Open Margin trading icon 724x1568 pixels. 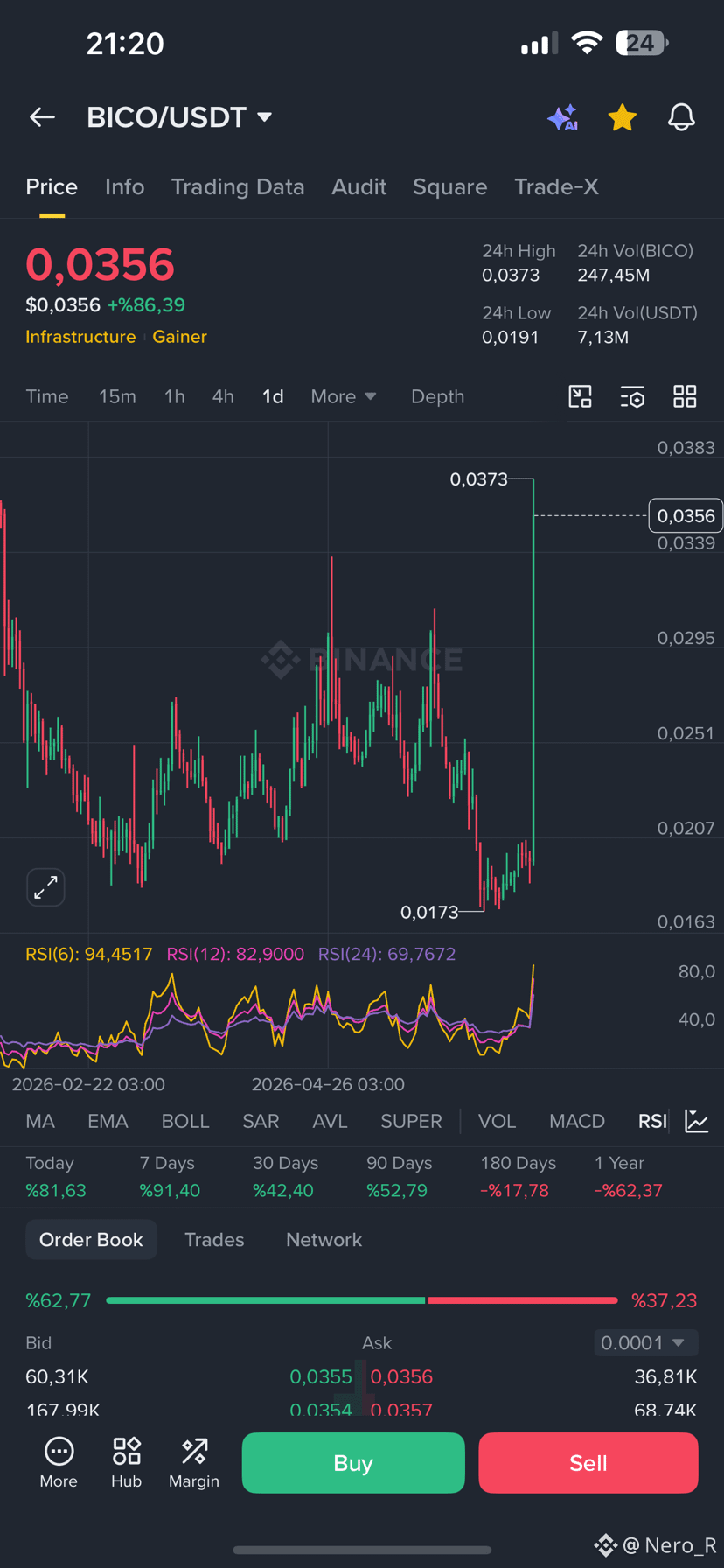pos(194,1462)
